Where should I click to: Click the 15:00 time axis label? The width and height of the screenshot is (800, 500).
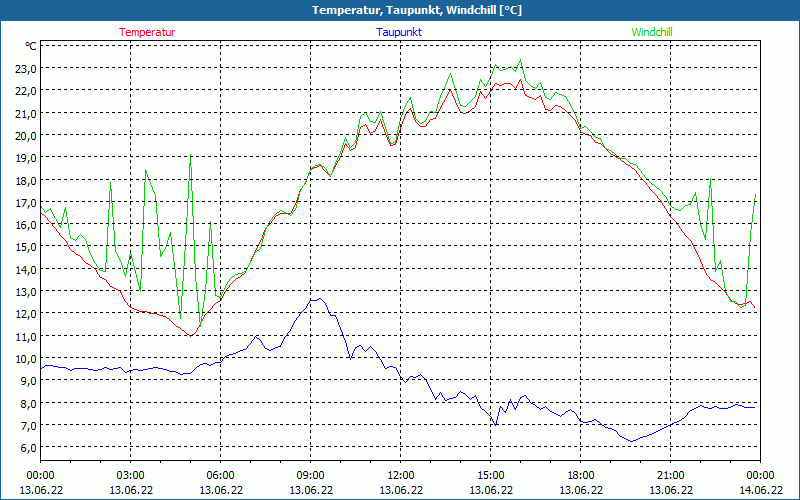[x=491, y=476]
